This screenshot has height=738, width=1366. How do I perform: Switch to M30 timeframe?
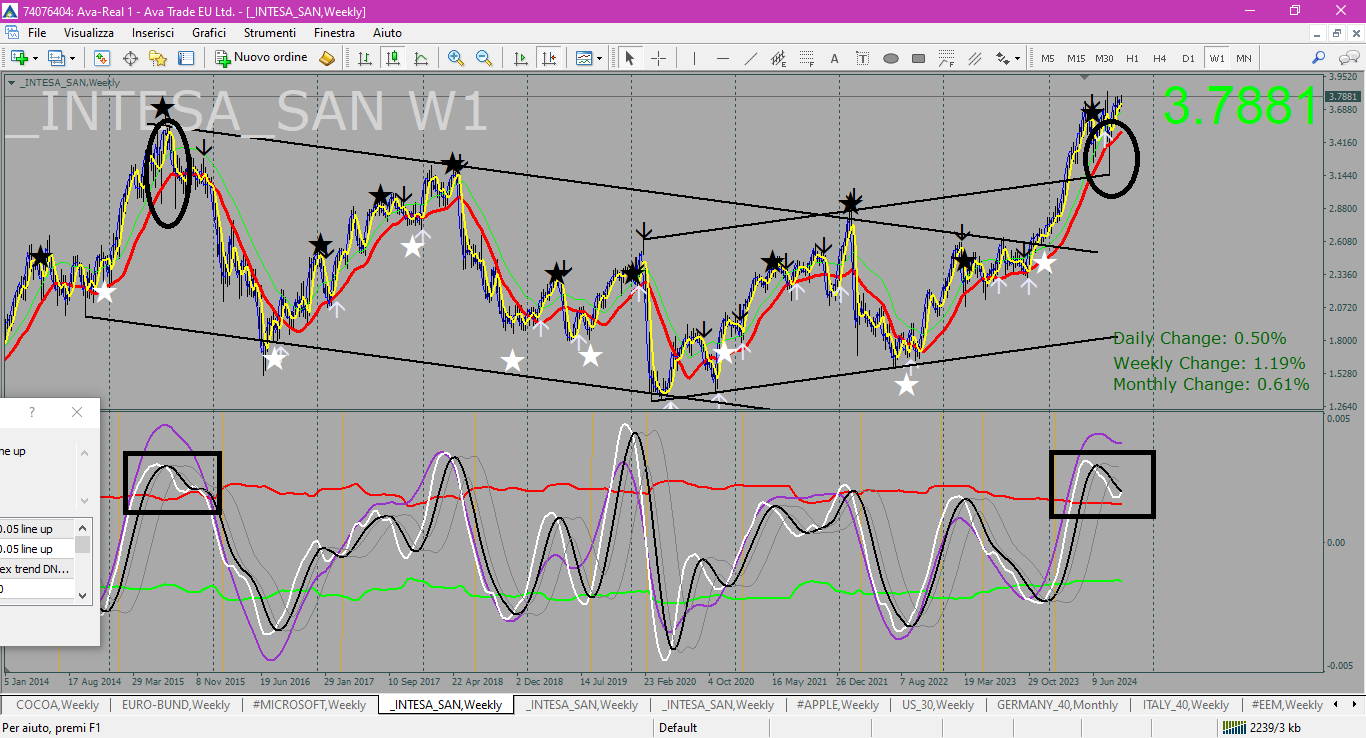(1104, 58)
